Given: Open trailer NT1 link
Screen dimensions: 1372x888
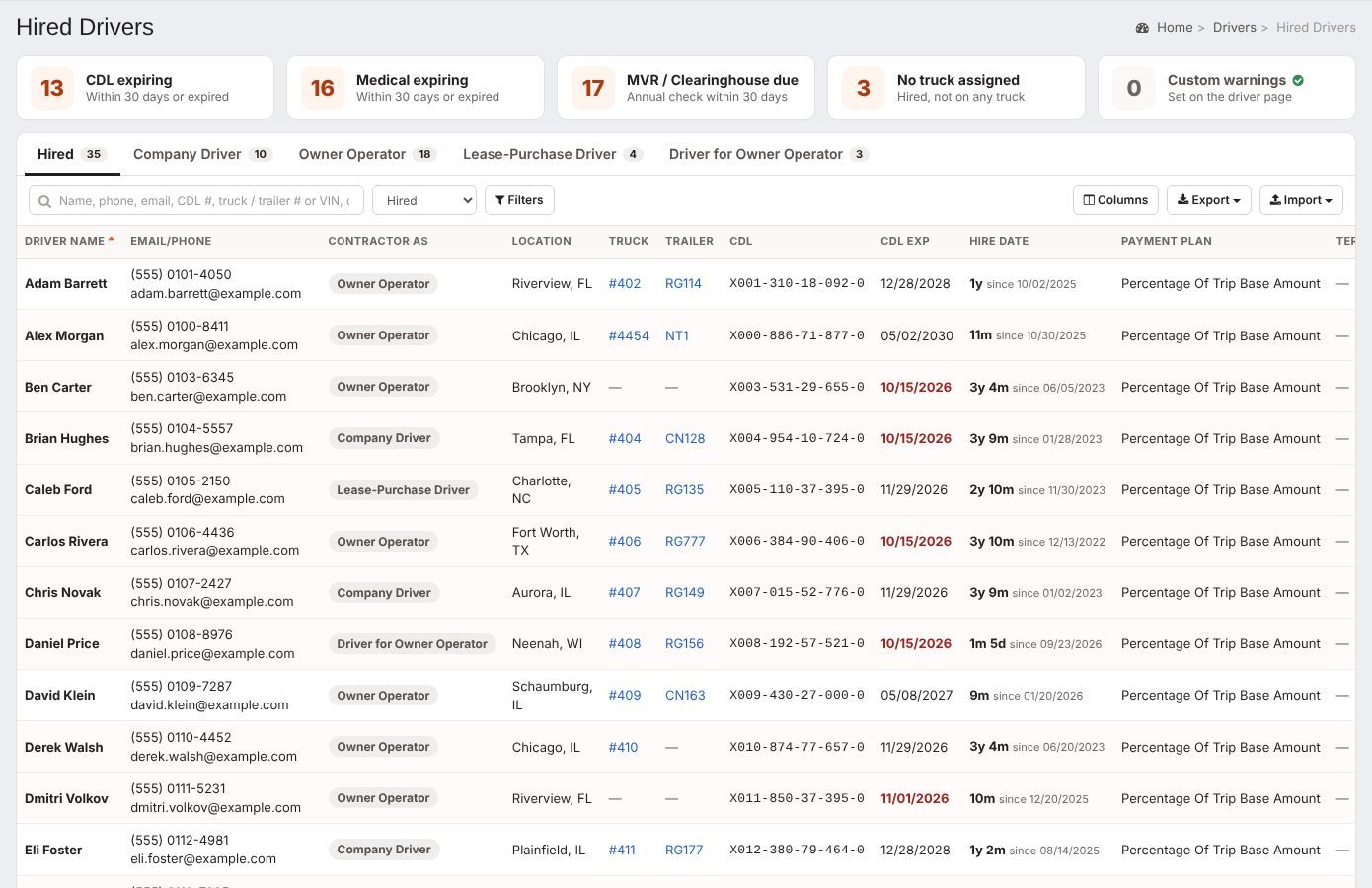Looking at the screenshot, I should [x=677, y=335].
